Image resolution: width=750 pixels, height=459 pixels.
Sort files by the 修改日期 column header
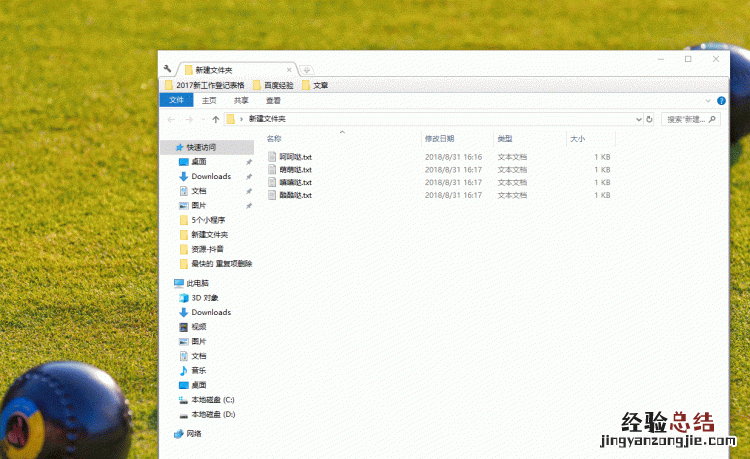coord(439,139)
